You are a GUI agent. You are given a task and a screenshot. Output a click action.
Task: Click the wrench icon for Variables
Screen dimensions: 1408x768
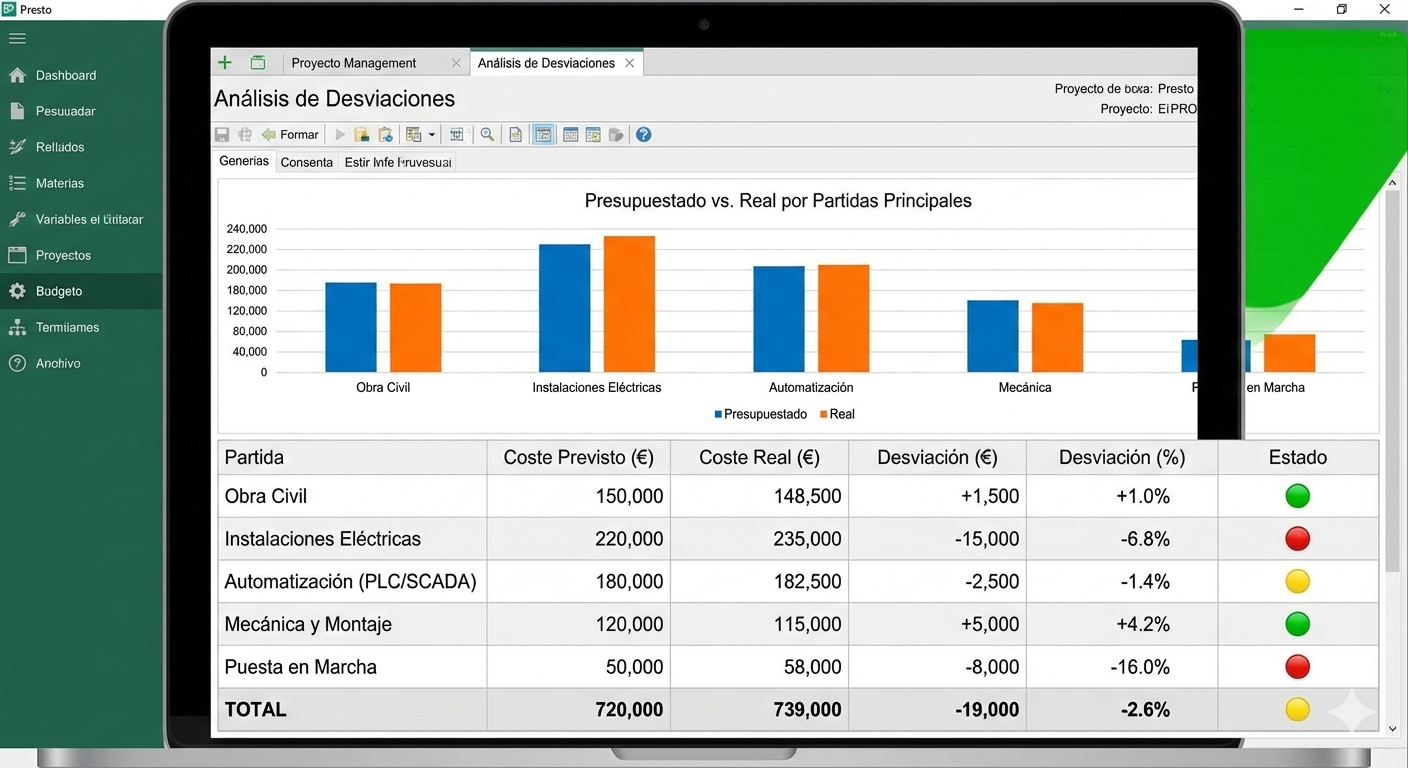click(x=17, y=219)
